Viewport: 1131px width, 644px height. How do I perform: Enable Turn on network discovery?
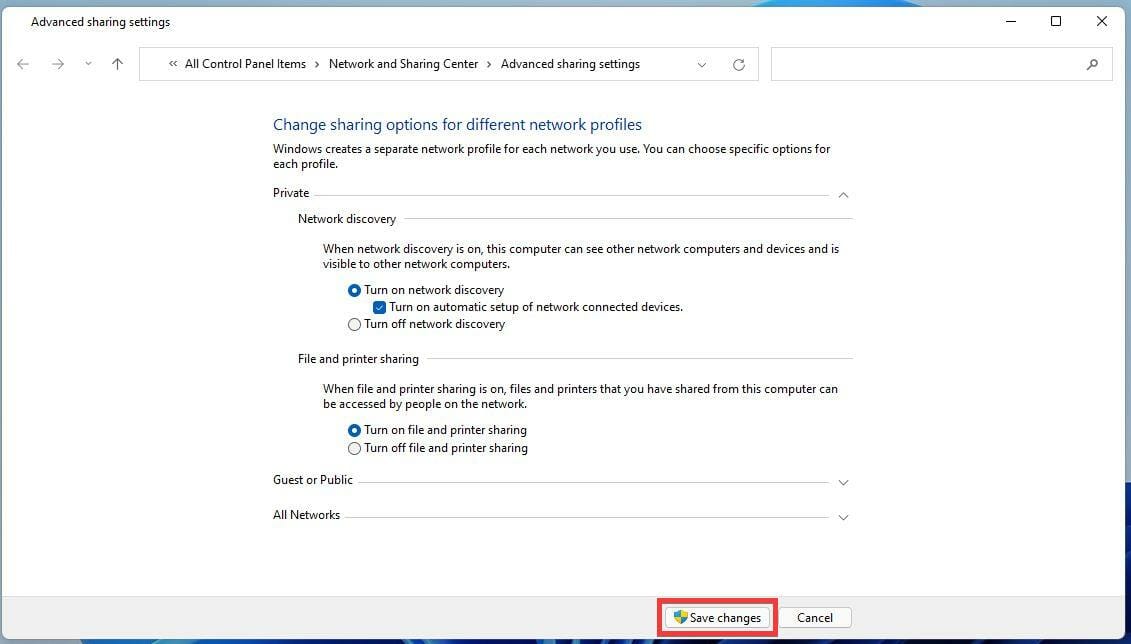point(354,290)
